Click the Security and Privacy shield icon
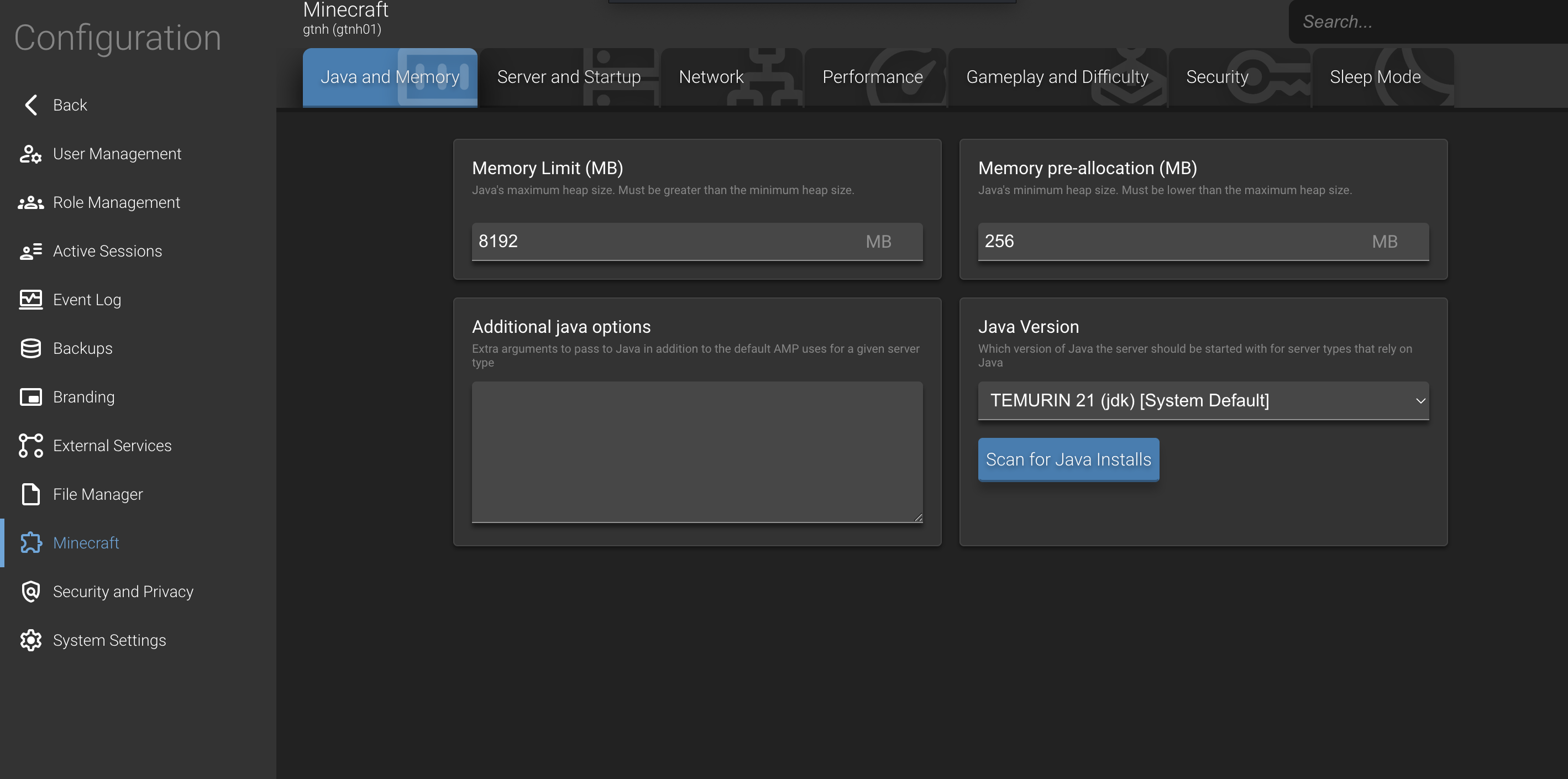The image size is (1568, 779). 30,592
